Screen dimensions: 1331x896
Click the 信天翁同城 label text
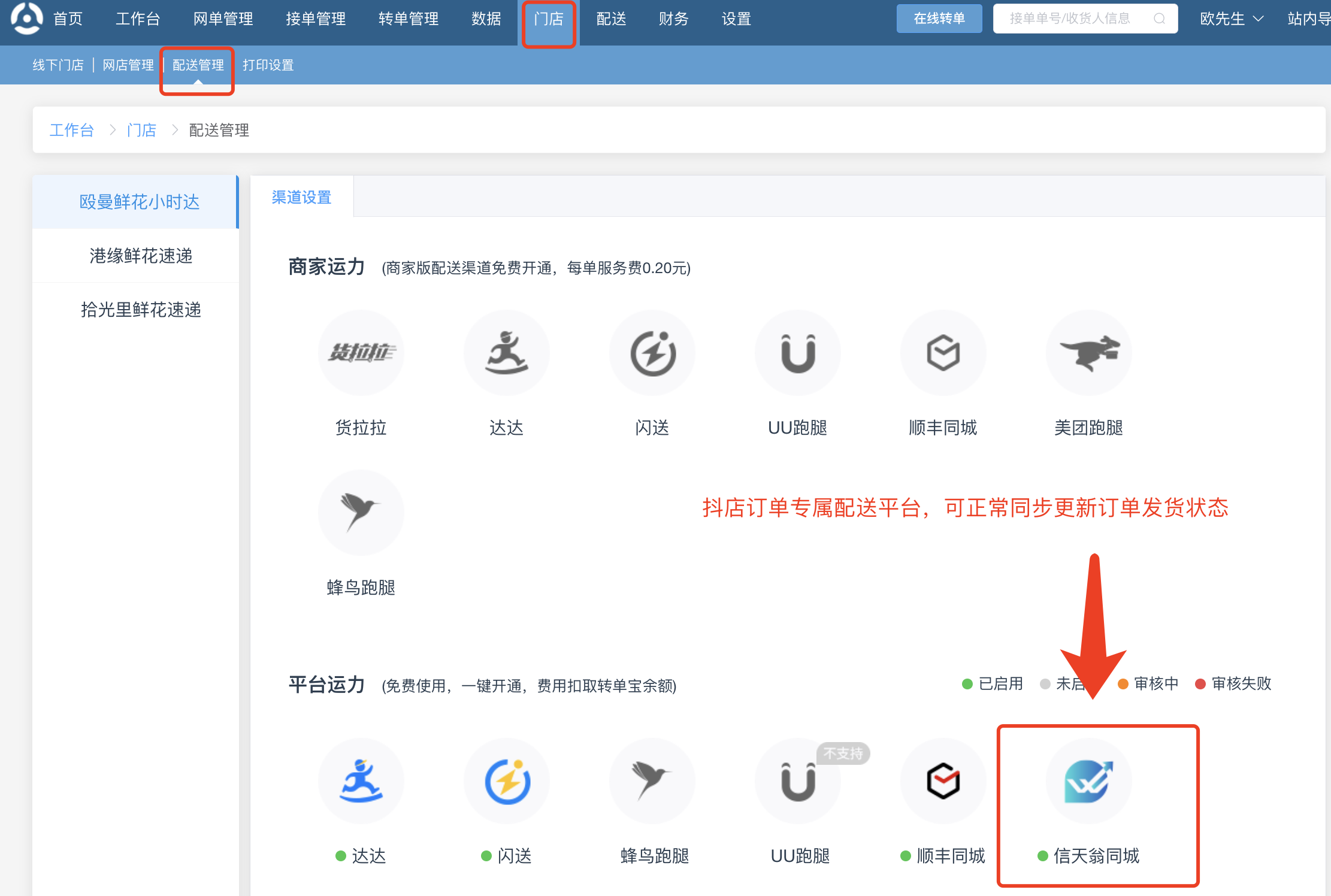(x=1096, y=856)
